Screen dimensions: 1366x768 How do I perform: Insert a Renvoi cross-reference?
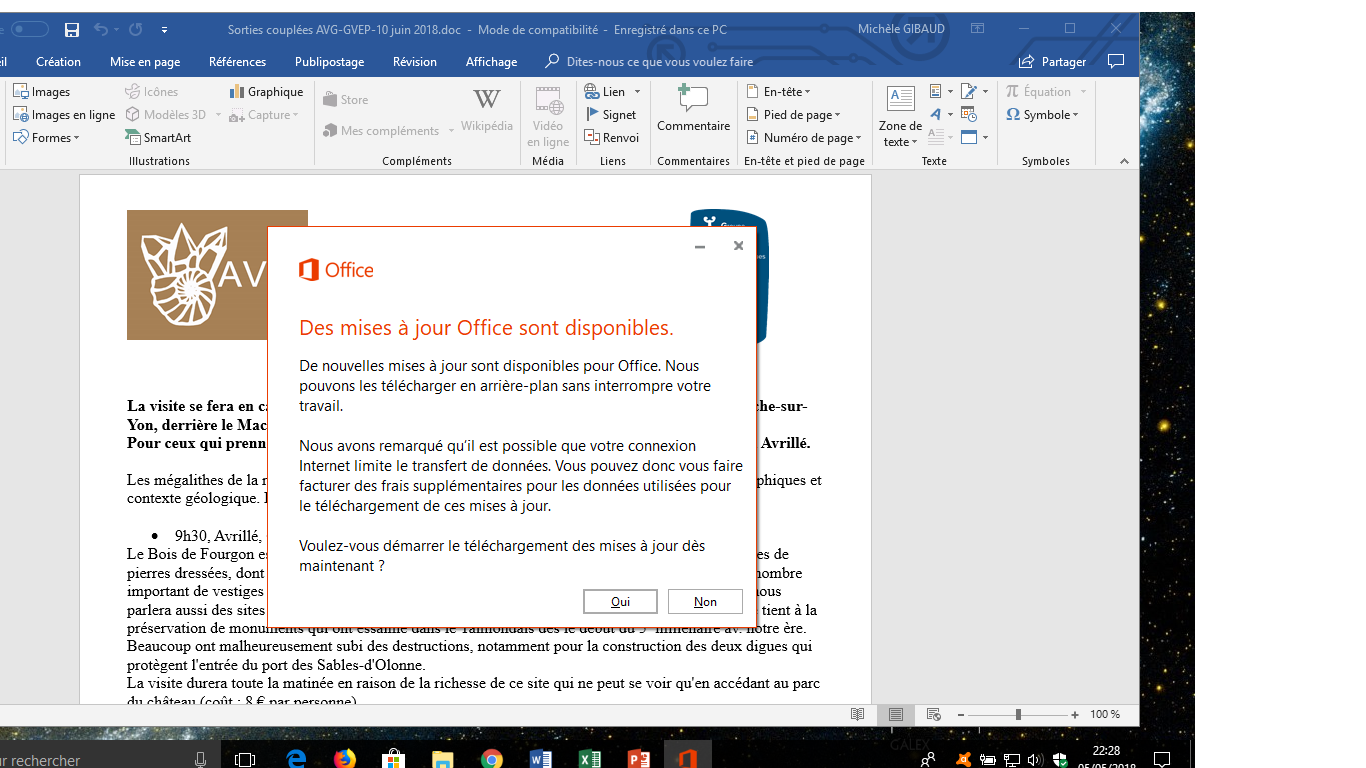(611, 138)
